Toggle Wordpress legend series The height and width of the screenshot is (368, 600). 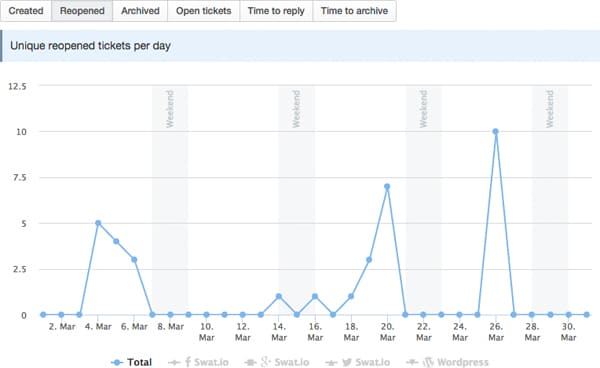(x=447, y=362)
